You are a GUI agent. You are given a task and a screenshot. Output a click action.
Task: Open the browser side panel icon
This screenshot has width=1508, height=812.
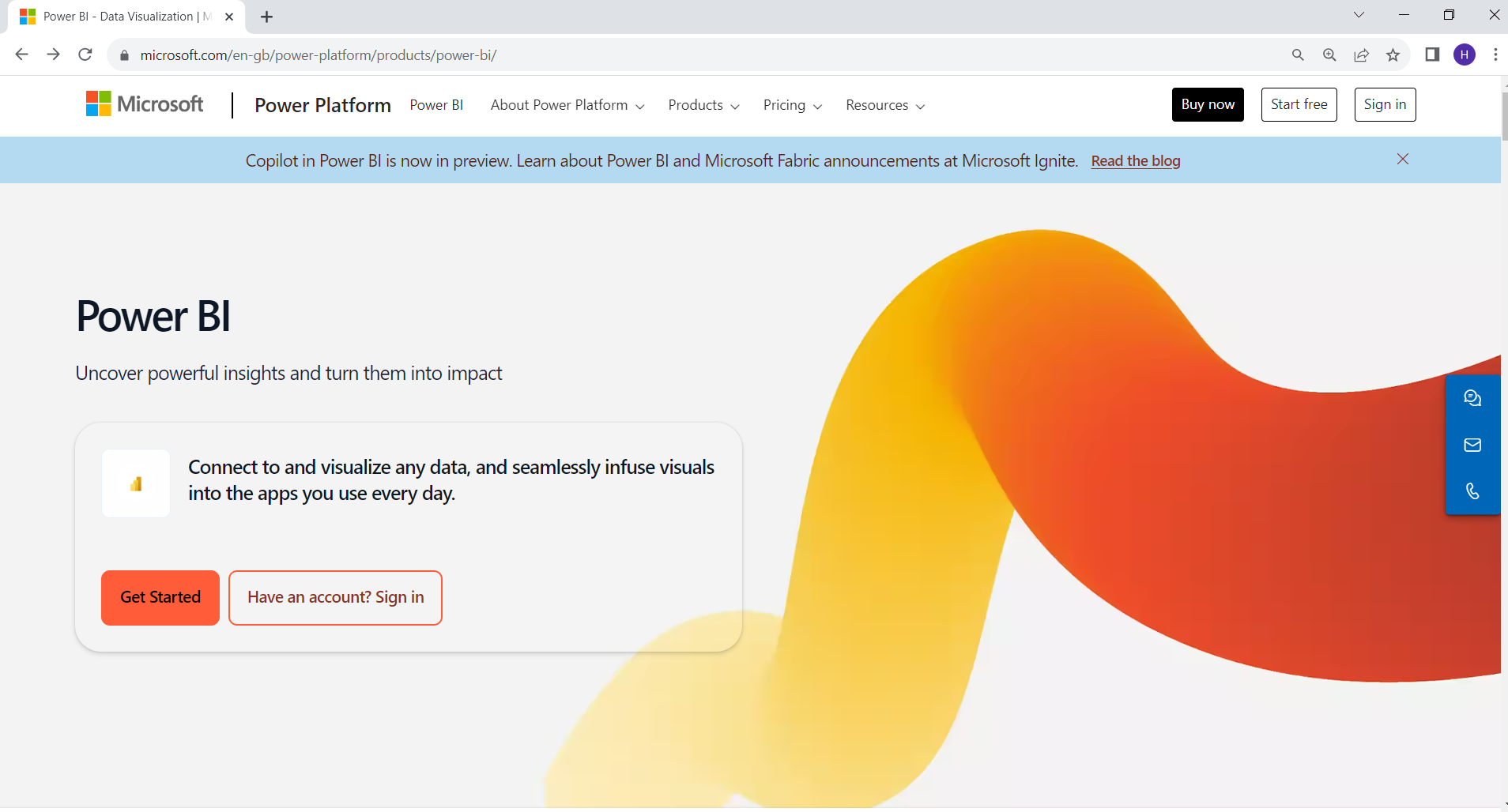coord(1432,55)
